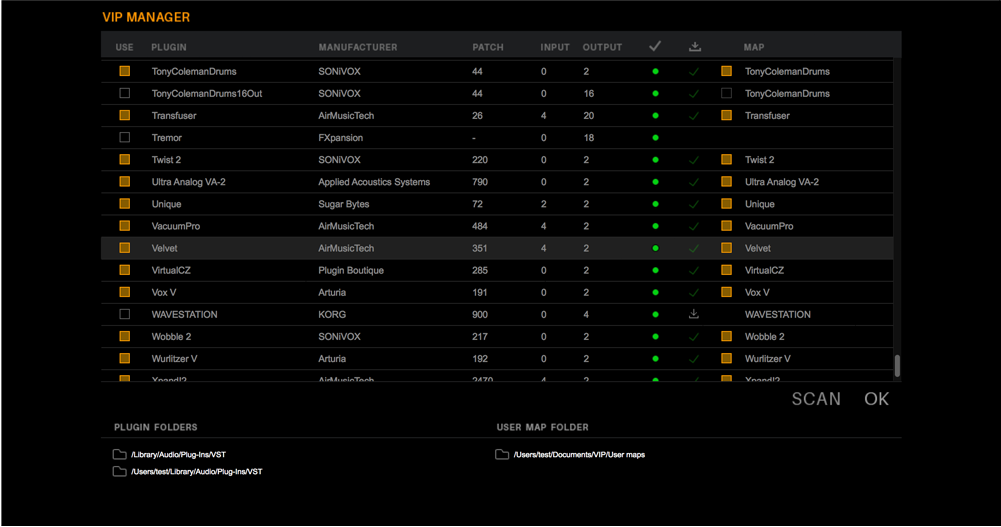Sort by the PLUGIN column header

point(169,47)
